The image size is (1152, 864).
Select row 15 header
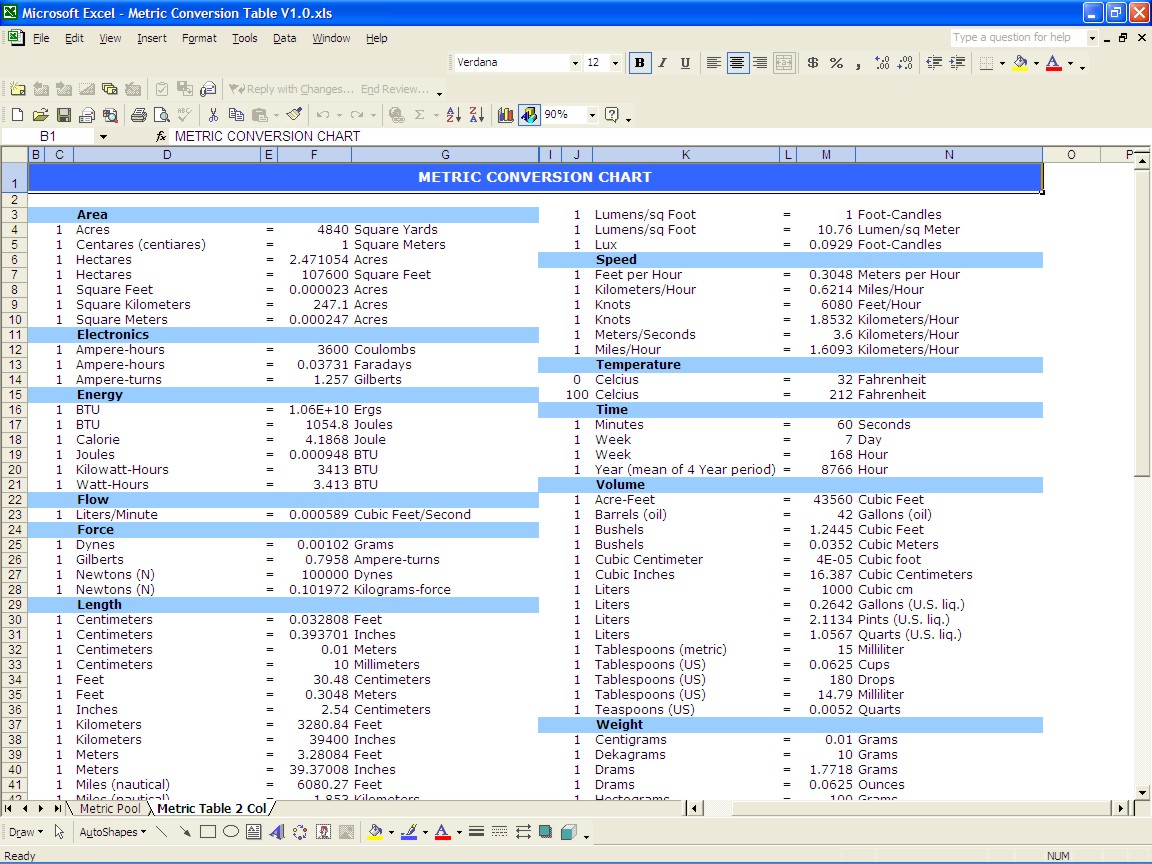(x=14, y=395)
